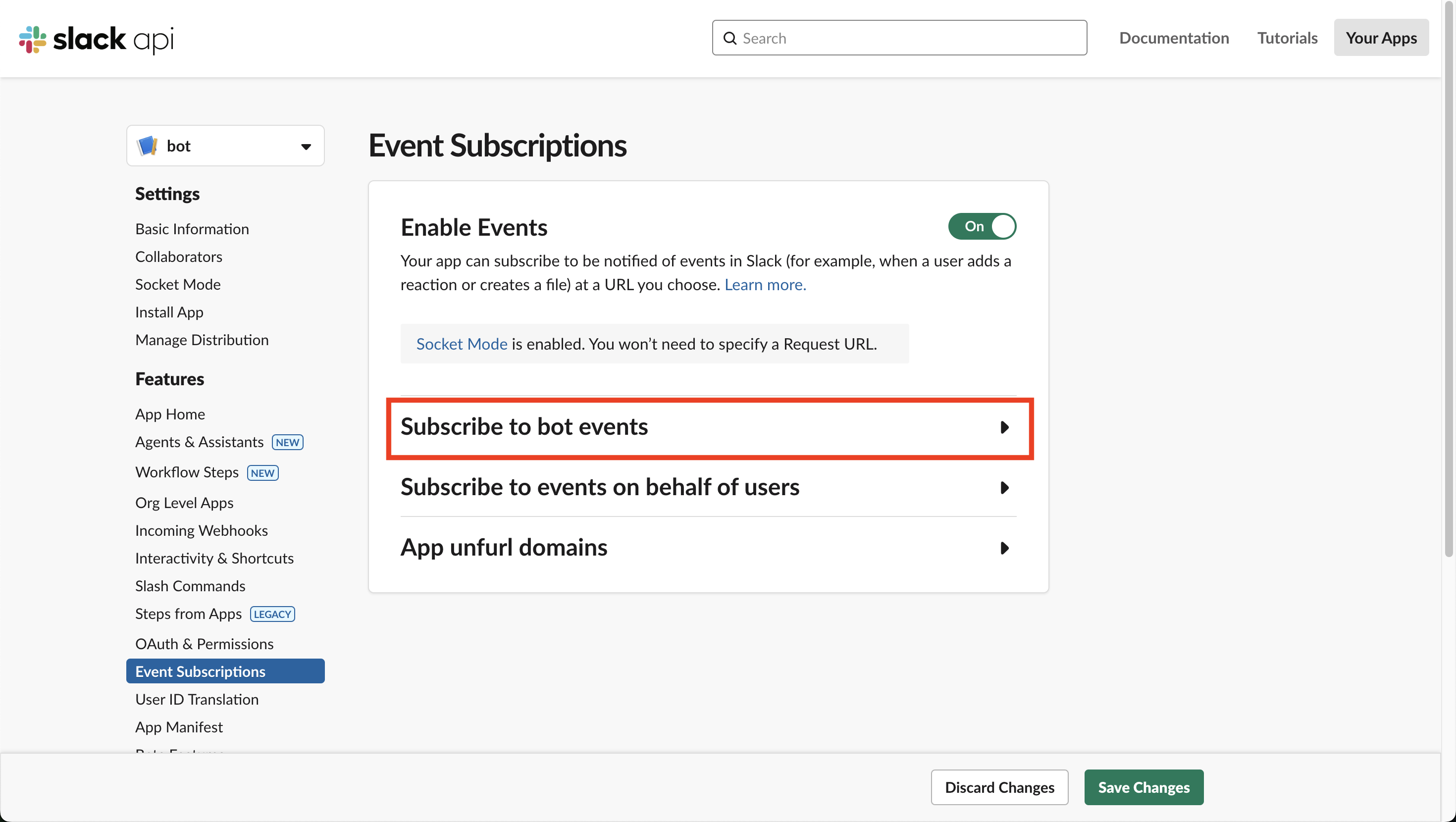
Task: Click the Slack API logo
Action: (96, 39)
